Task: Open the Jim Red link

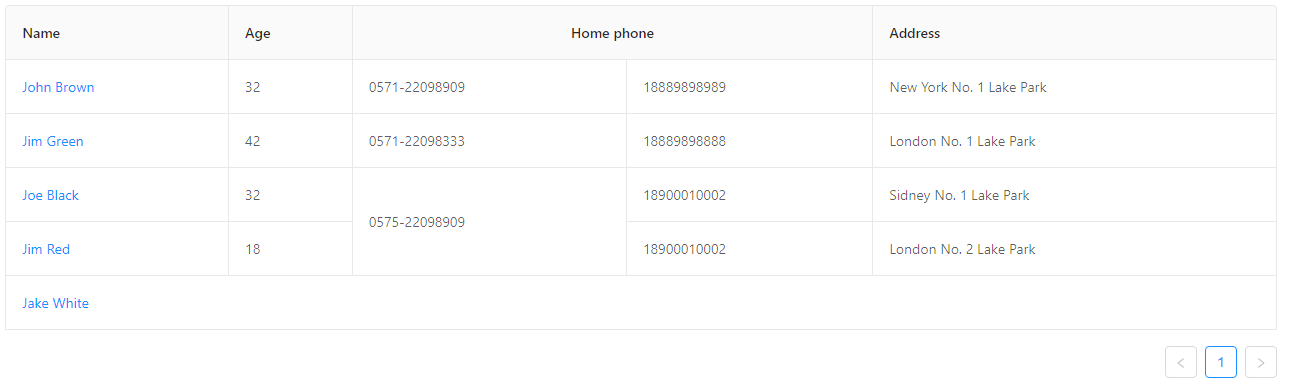Action: (46, 249)
